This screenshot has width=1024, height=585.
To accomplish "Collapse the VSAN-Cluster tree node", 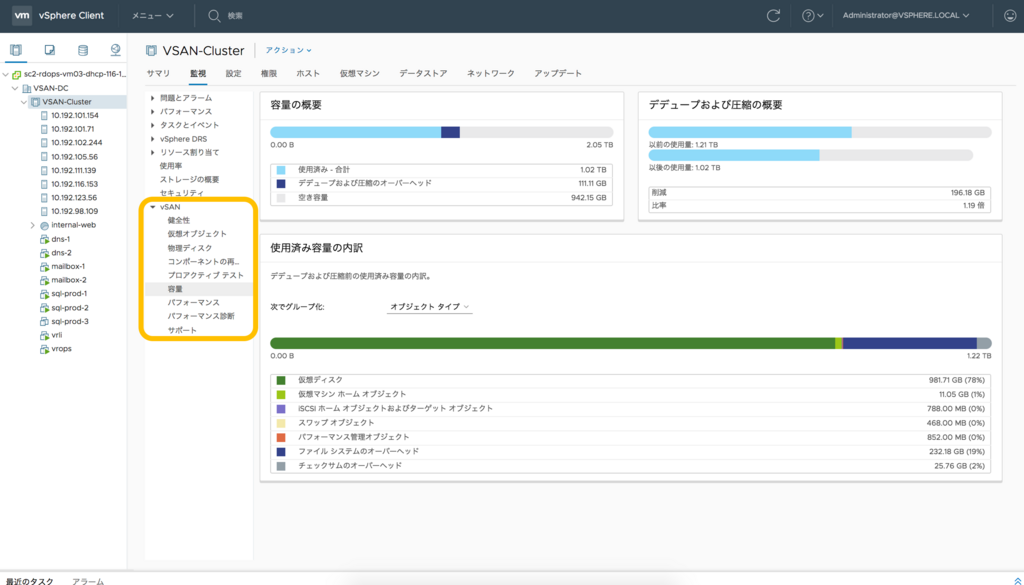I will tap(24, 102).
